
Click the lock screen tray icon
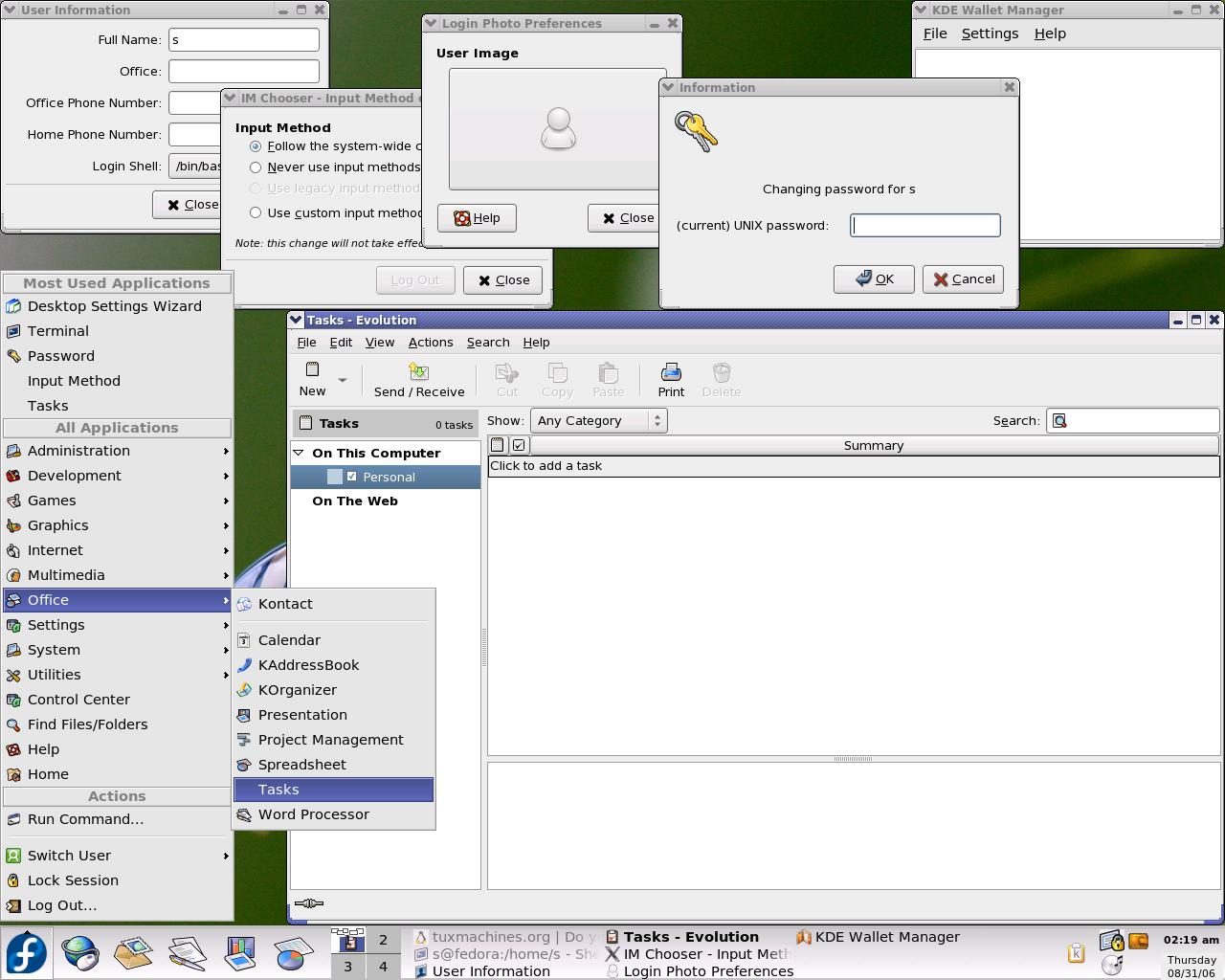[x=1111, y=942]
